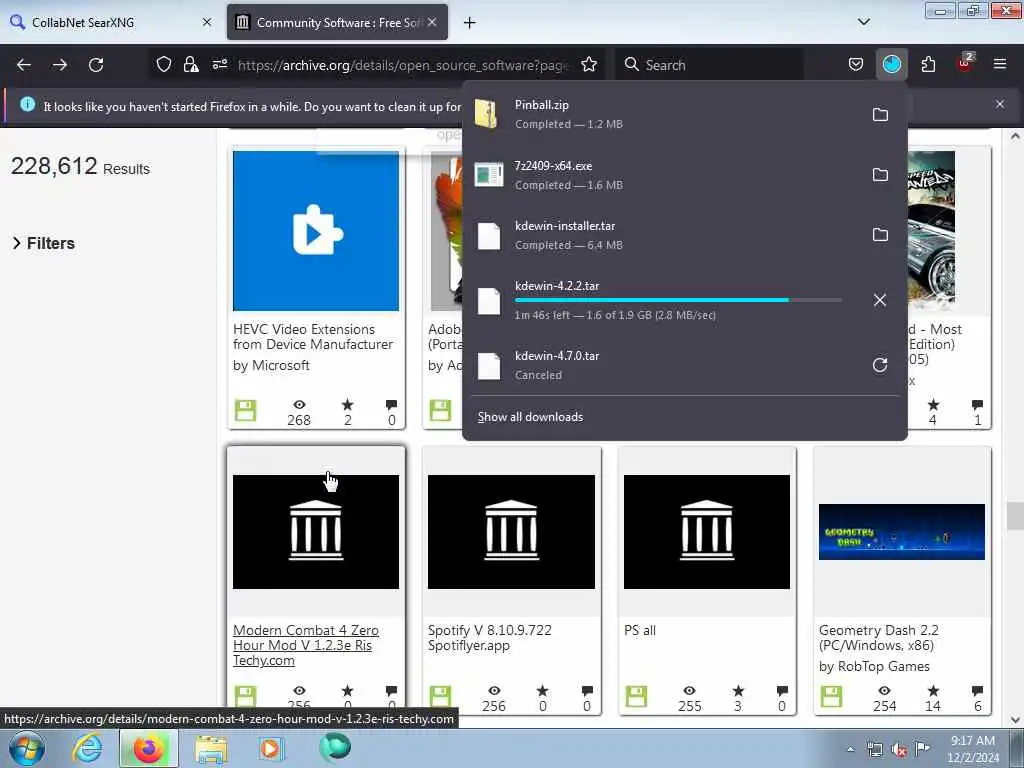
Task: Open HEVC Video Extensions title link
Action: click(313, 337)
